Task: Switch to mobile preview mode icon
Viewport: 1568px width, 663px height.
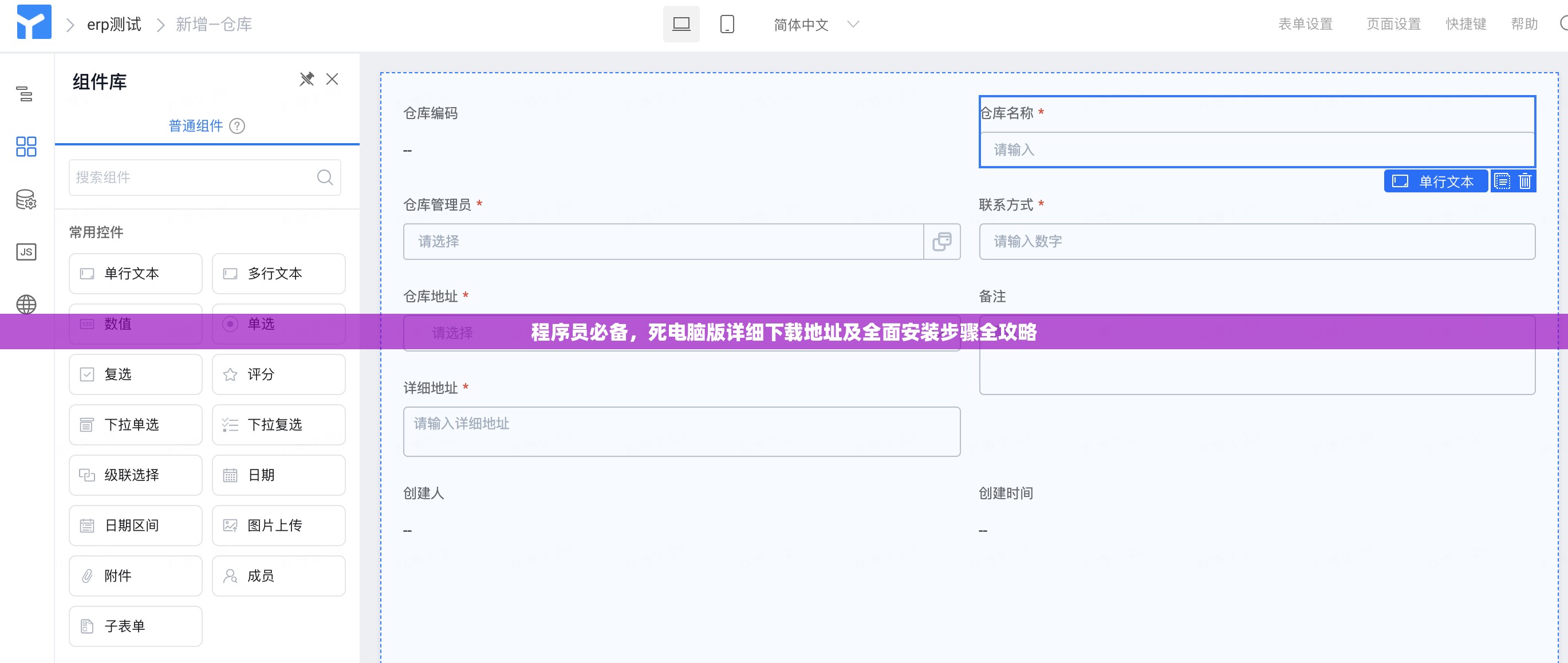Action: 727,25
